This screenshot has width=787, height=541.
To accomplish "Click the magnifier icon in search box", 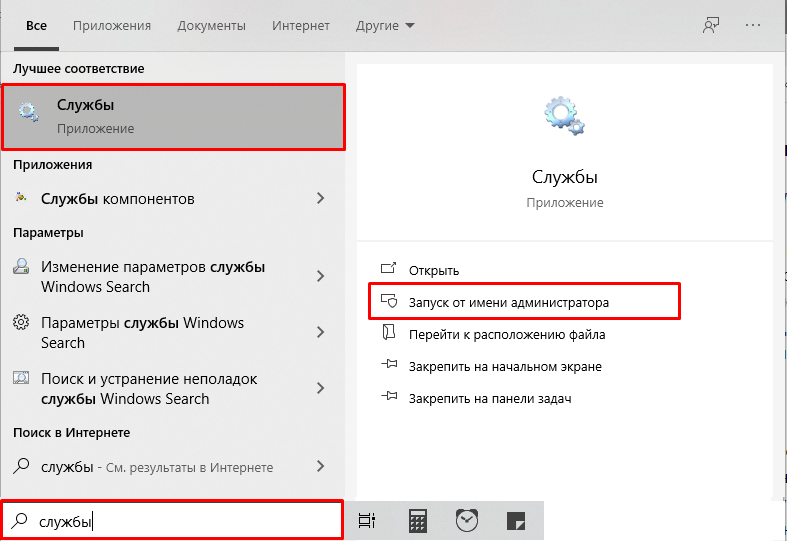I will (19, 520).
